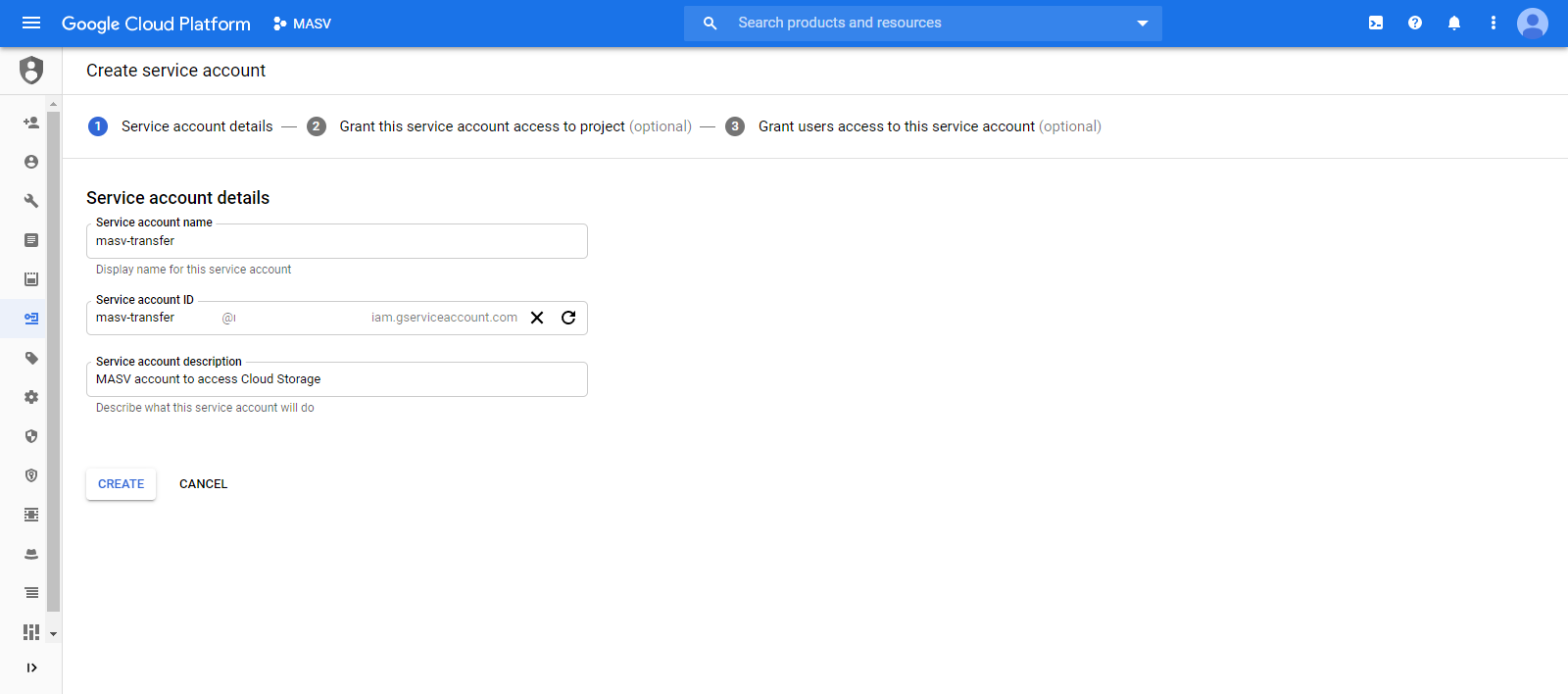Screen dimensions: 1568x694
Task: Open the audit logs lines sidebar icon
Action: [31, 593]
